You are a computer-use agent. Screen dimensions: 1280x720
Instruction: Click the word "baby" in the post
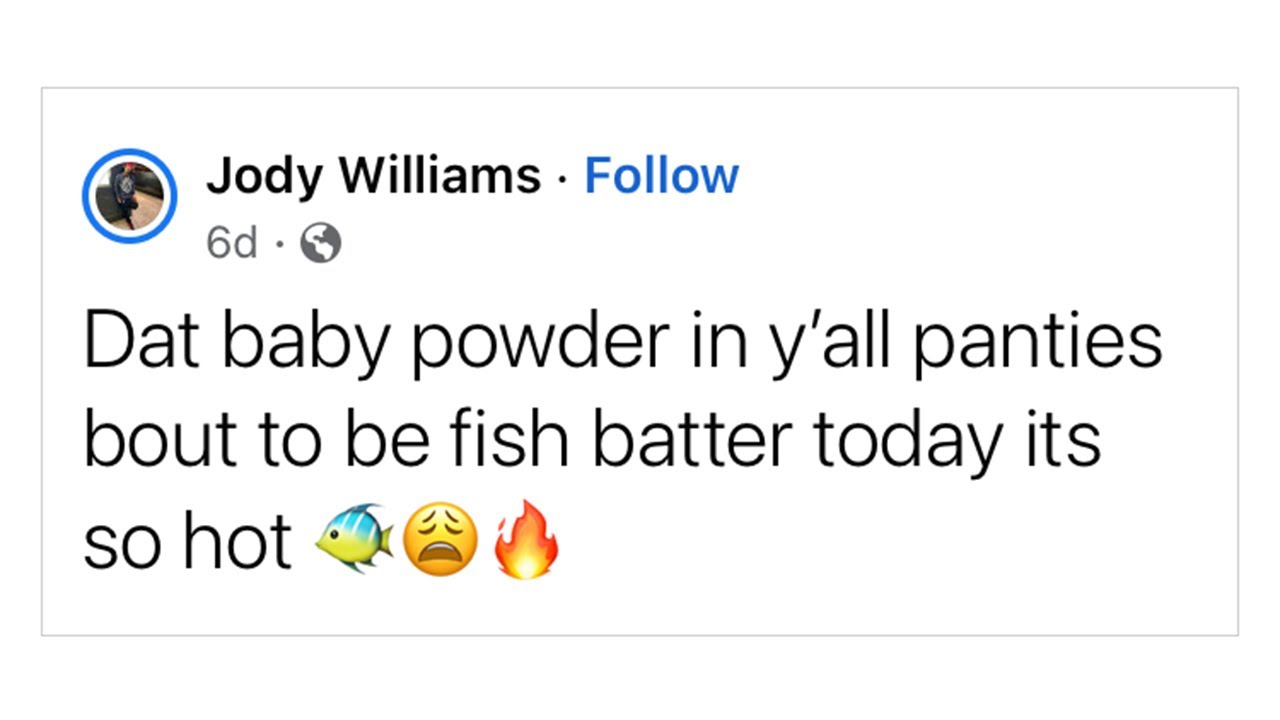(x=296, y=342)
